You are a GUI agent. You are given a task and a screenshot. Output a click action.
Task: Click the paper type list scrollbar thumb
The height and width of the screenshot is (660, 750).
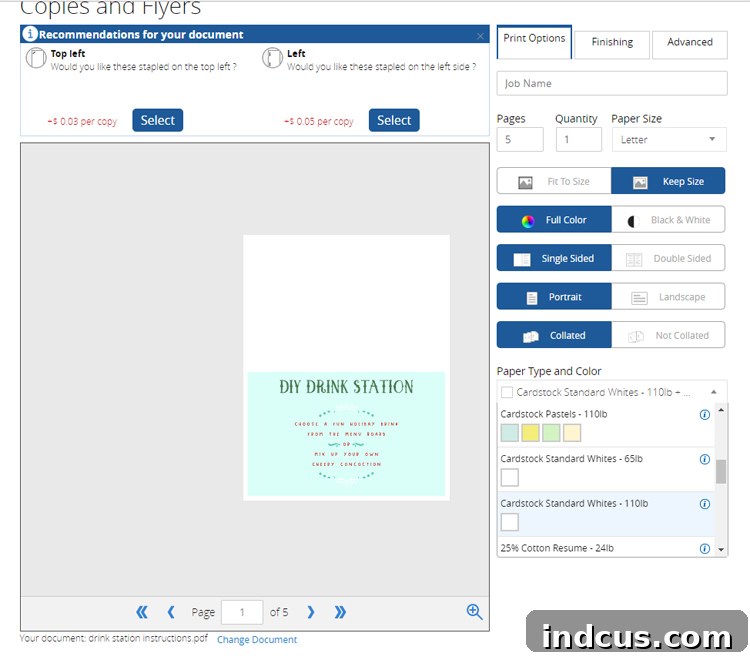pos(721,472)
